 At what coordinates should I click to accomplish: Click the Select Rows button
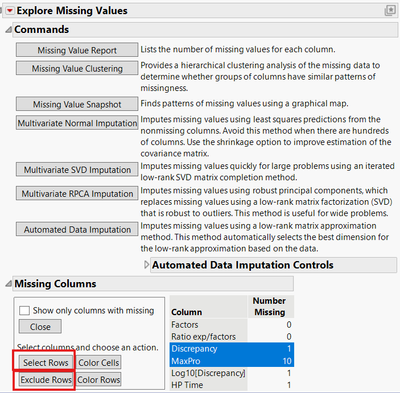46,362
